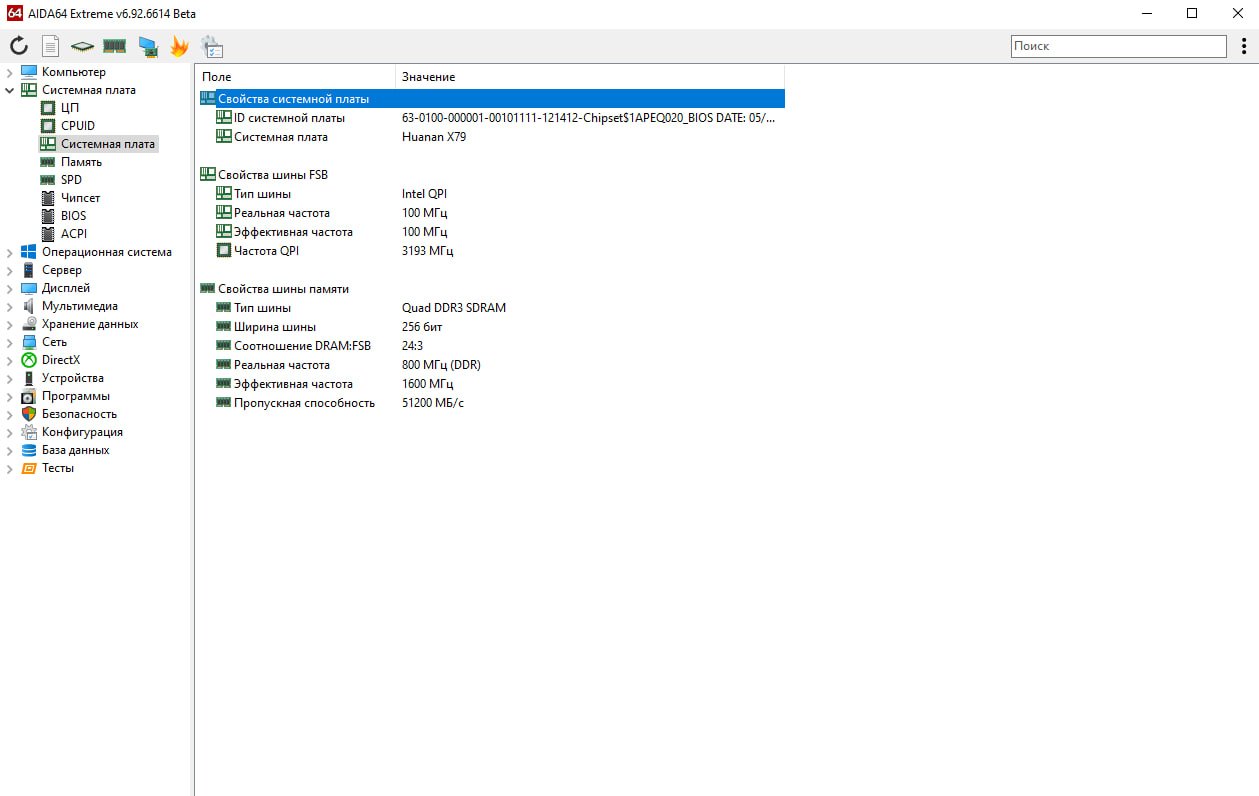1259x796 pixels.
Task: Open the search options dropdown arrow
Action: coord(1243,46)
